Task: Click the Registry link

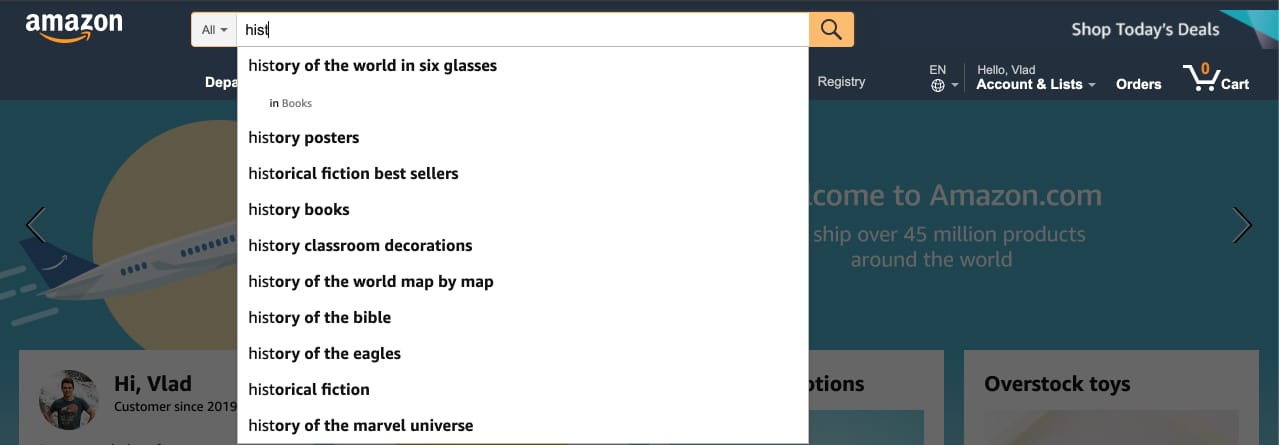Action: click(841, 82)
